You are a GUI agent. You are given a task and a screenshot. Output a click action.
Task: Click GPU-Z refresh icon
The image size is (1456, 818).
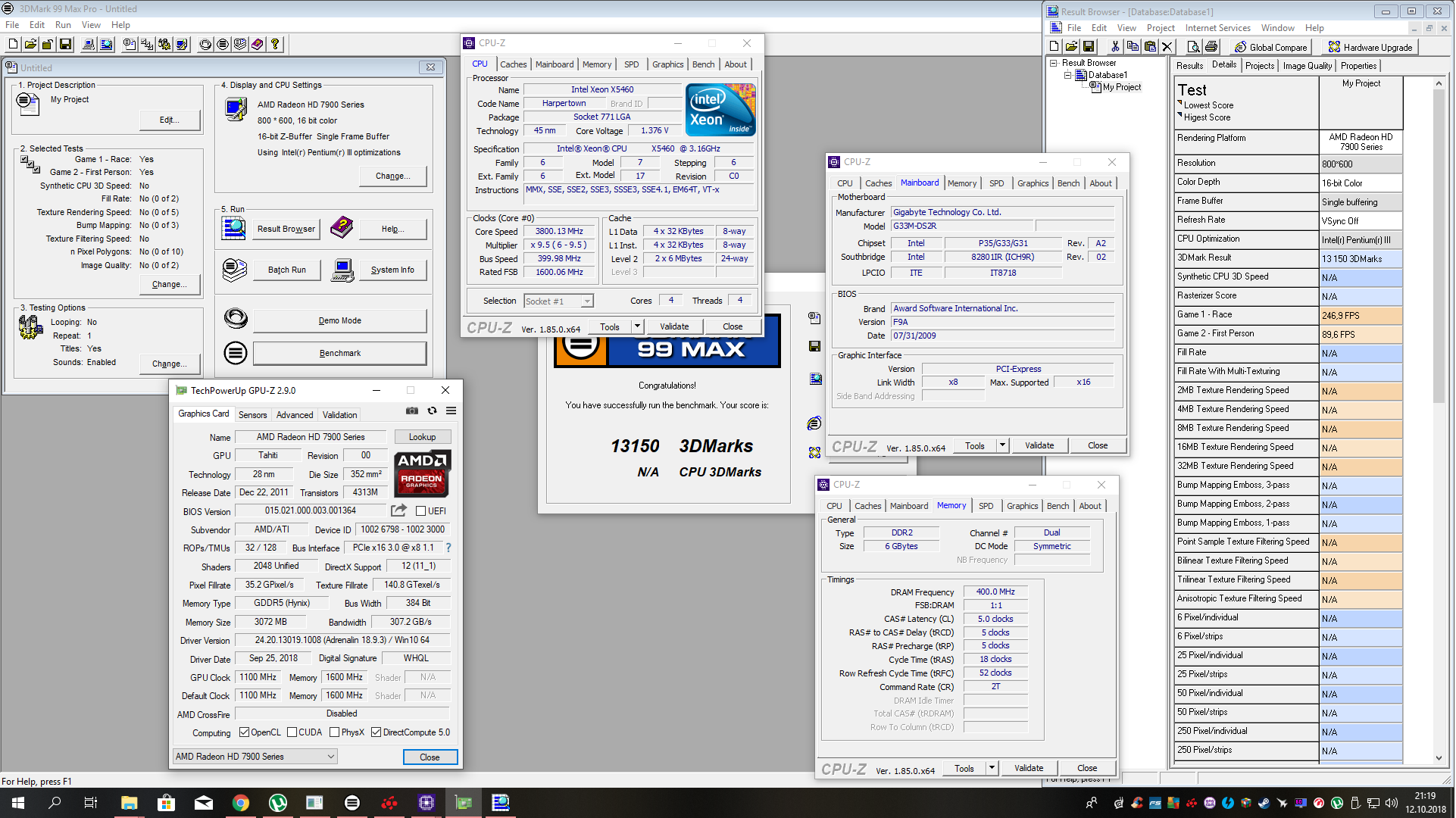coord(432,411)
